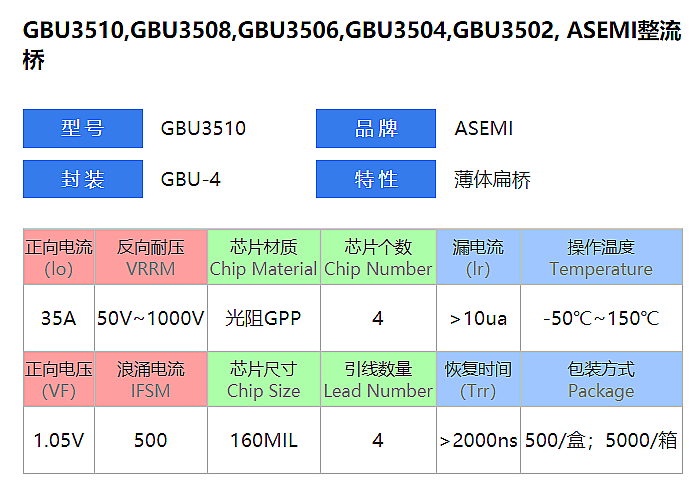Click the IFSM value 500 cell
The height and width of the screenshot is (484, 695).
(151, 440)
